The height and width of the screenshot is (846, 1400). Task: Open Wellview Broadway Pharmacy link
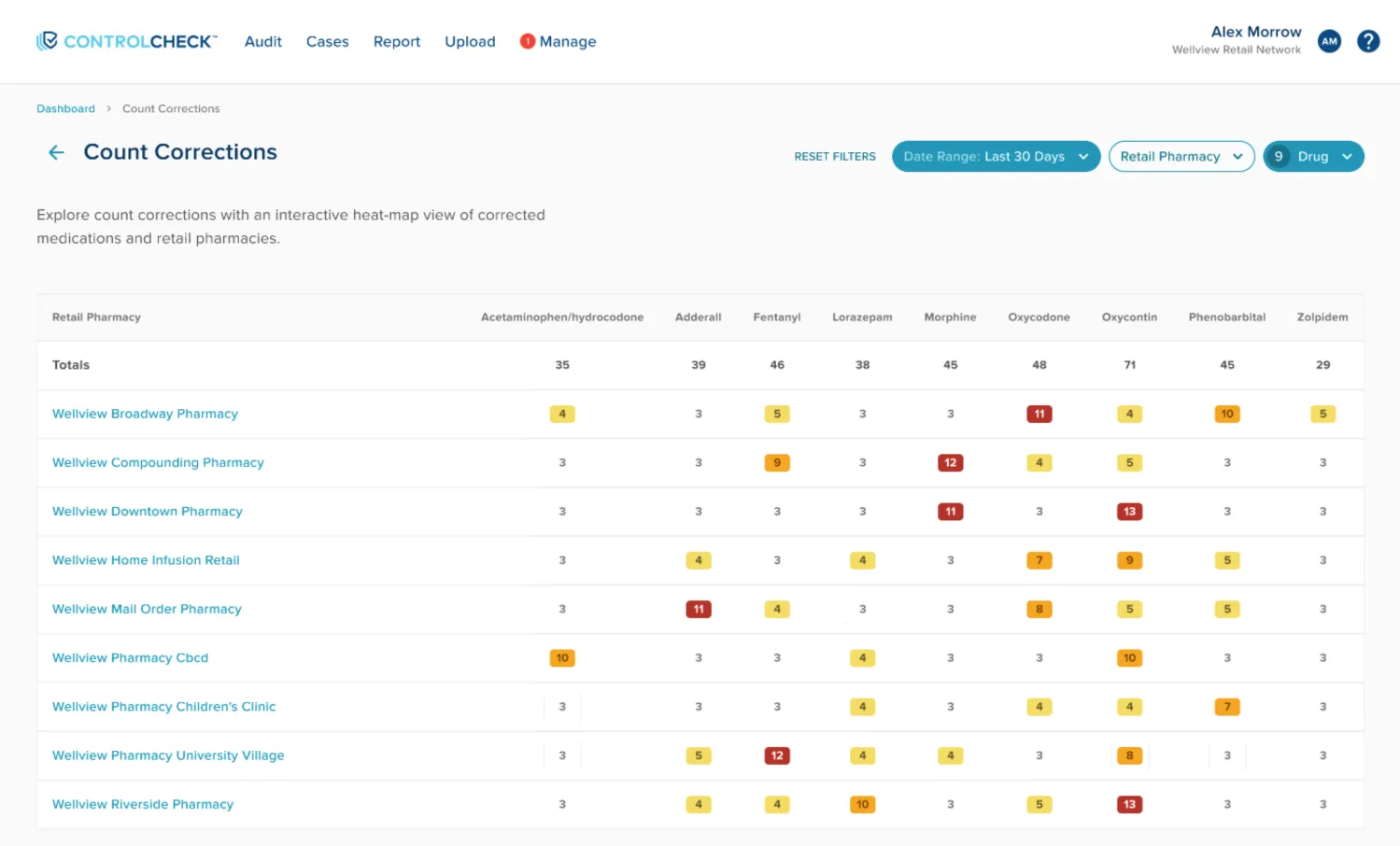[145, 414]
